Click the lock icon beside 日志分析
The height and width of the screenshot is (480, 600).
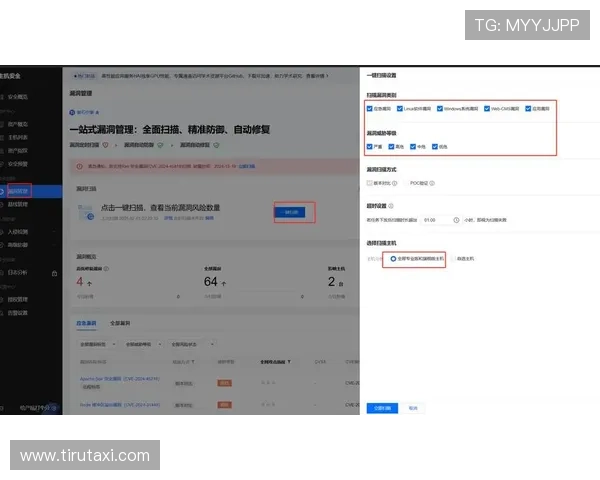coord(54,273)
